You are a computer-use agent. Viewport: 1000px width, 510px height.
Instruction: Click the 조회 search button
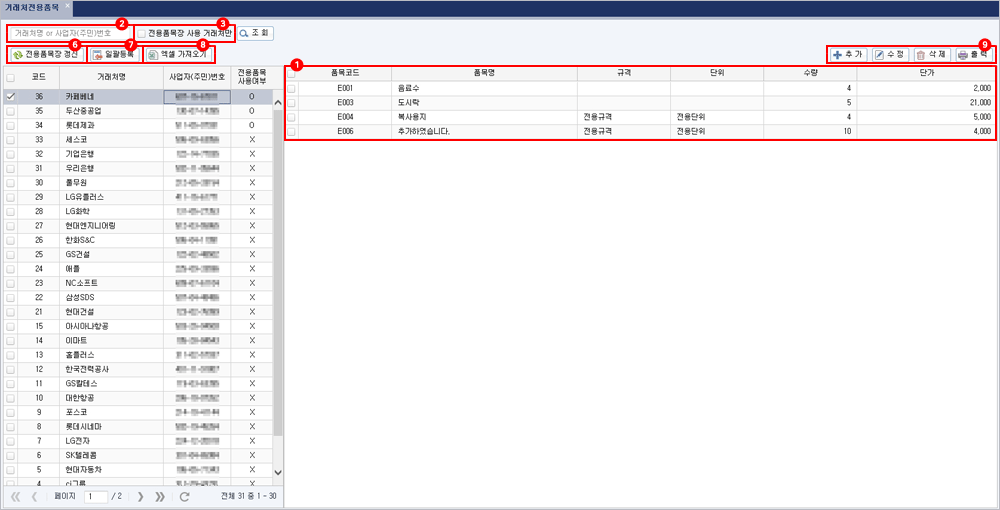pos(256,33)
